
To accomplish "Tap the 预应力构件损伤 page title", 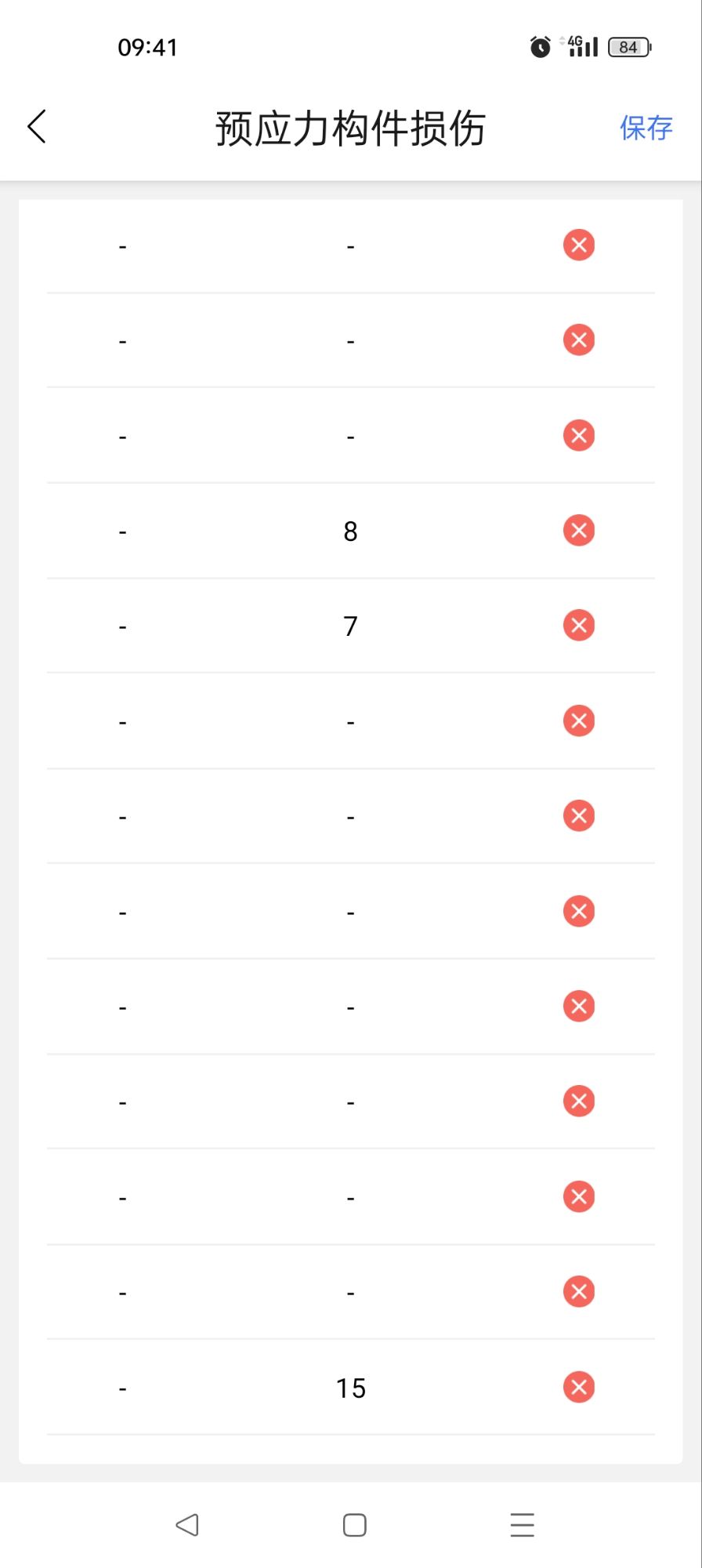I will (350, 129).
